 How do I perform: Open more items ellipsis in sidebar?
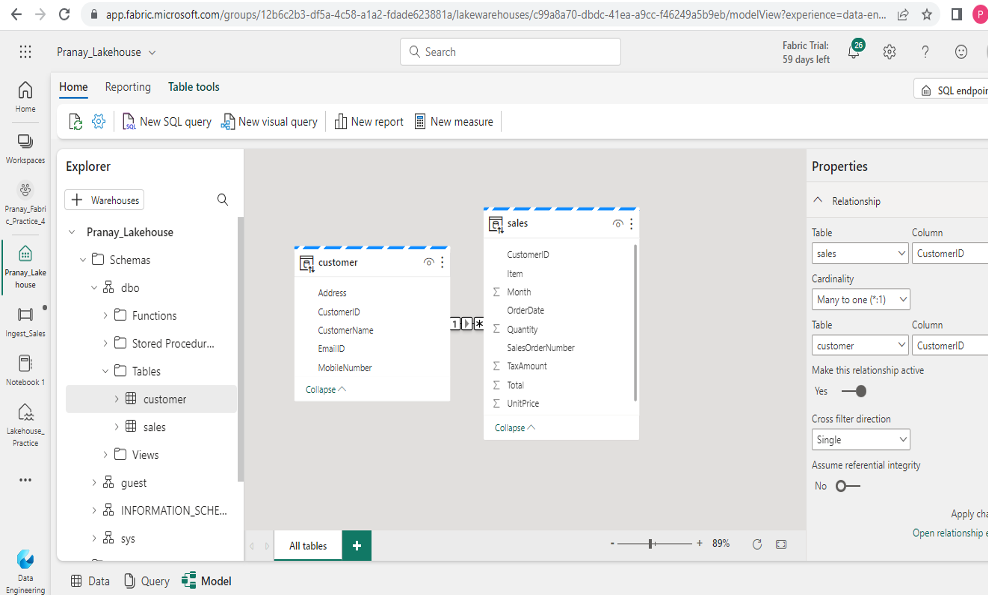[25, 480]
